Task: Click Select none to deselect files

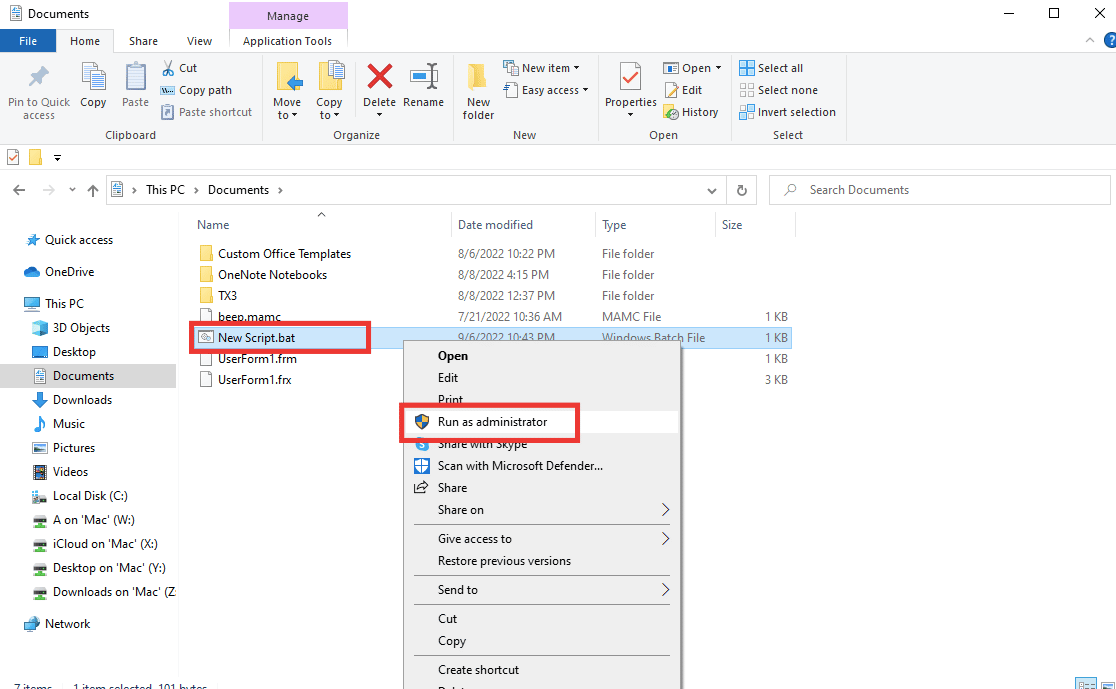Action: tap(779, 89)
